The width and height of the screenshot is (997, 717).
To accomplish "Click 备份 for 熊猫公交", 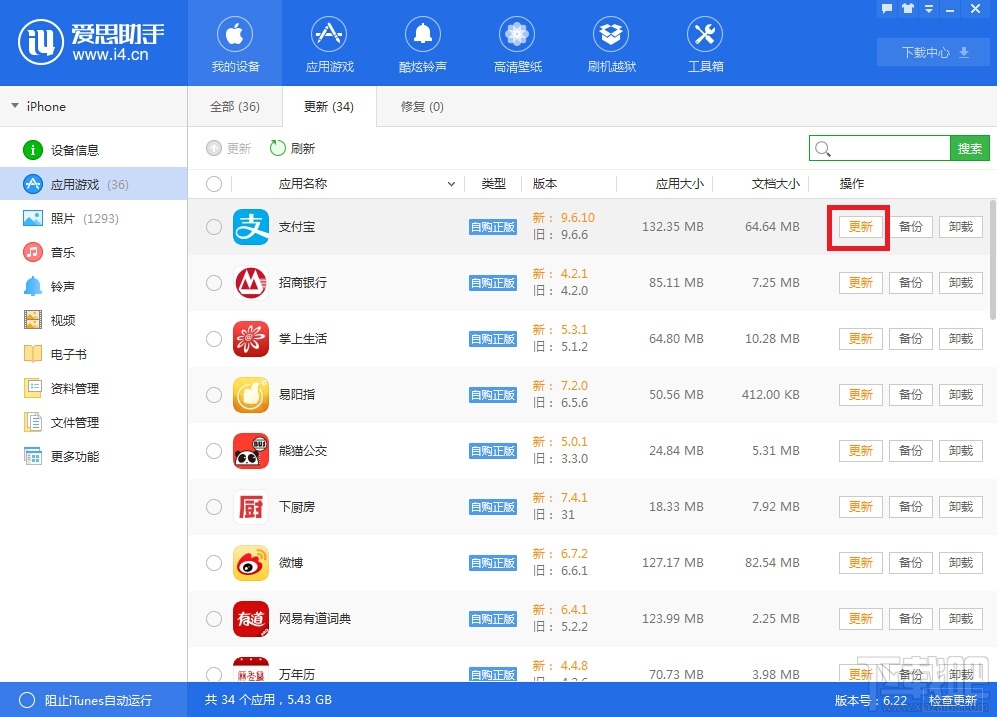I will (x=911, y=451).
